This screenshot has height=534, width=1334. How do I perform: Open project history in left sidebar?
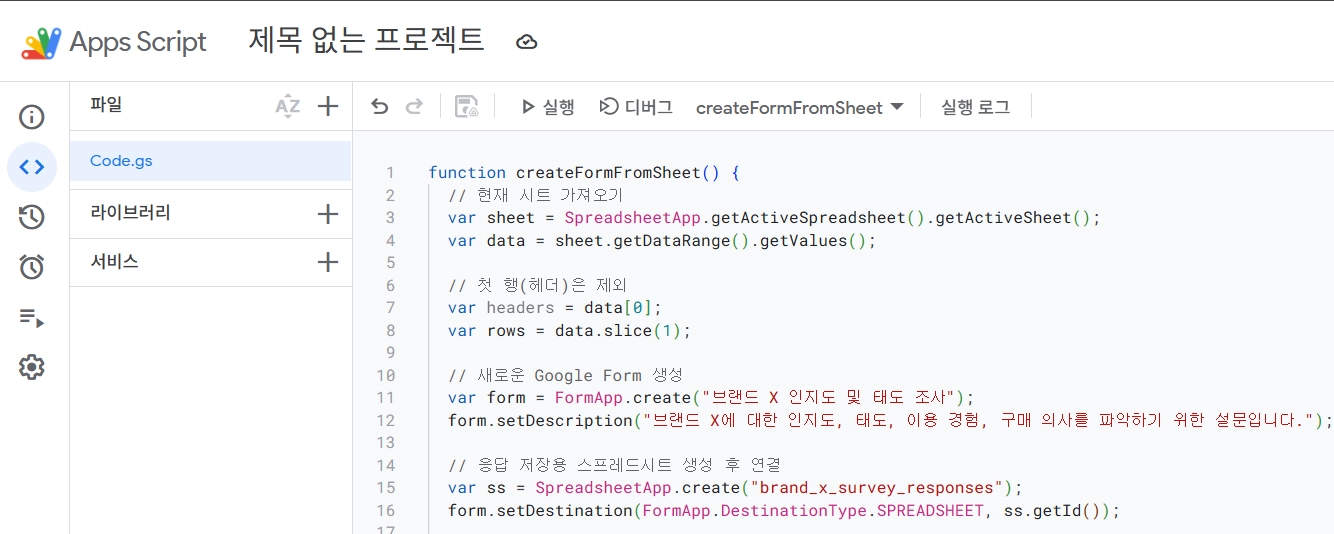tap(32, 217)
